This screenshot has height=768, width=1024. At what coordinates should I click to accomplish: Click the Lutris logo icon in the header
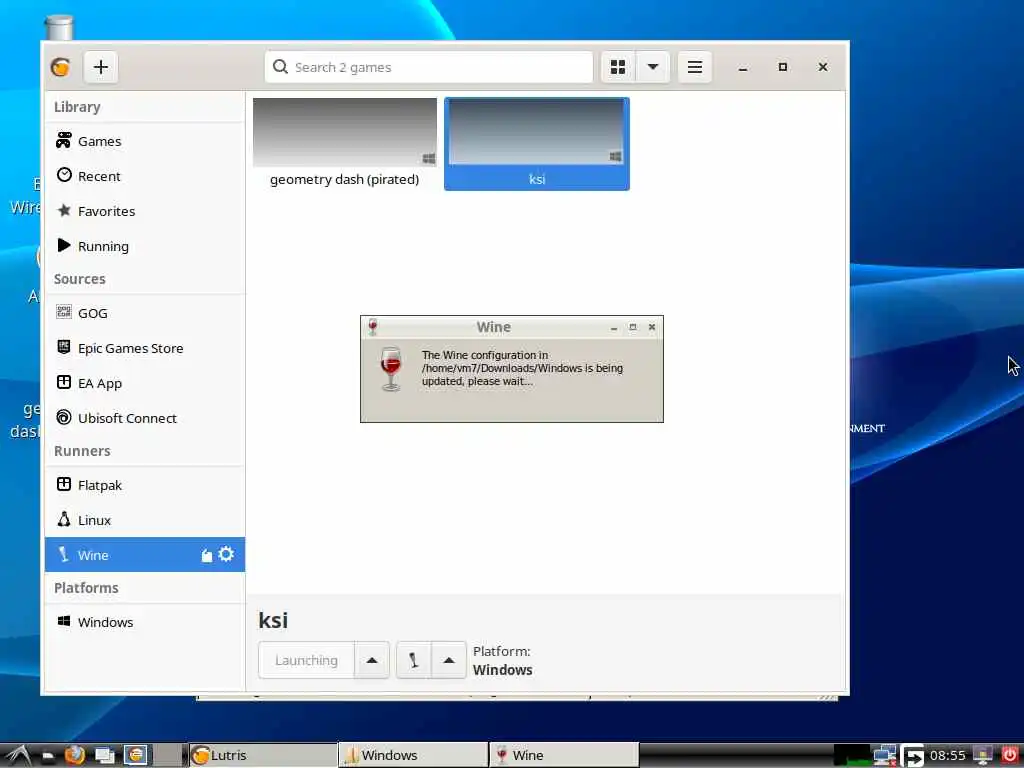[61, 67]
